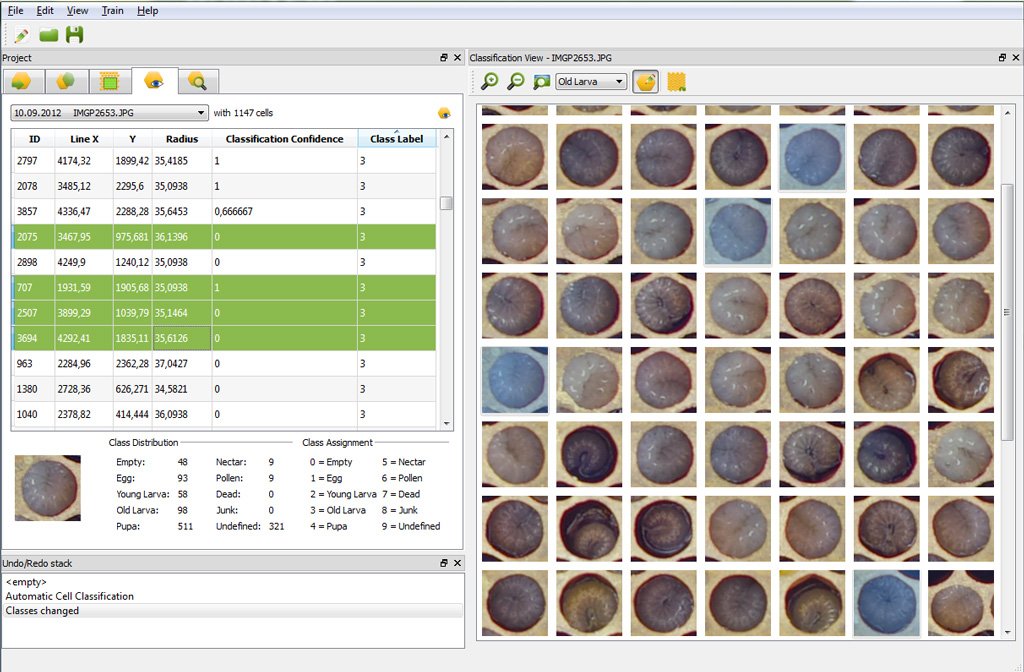Float the Project panel with its undock button
This screenshot has height=672, width=1024.
[444, 58]
